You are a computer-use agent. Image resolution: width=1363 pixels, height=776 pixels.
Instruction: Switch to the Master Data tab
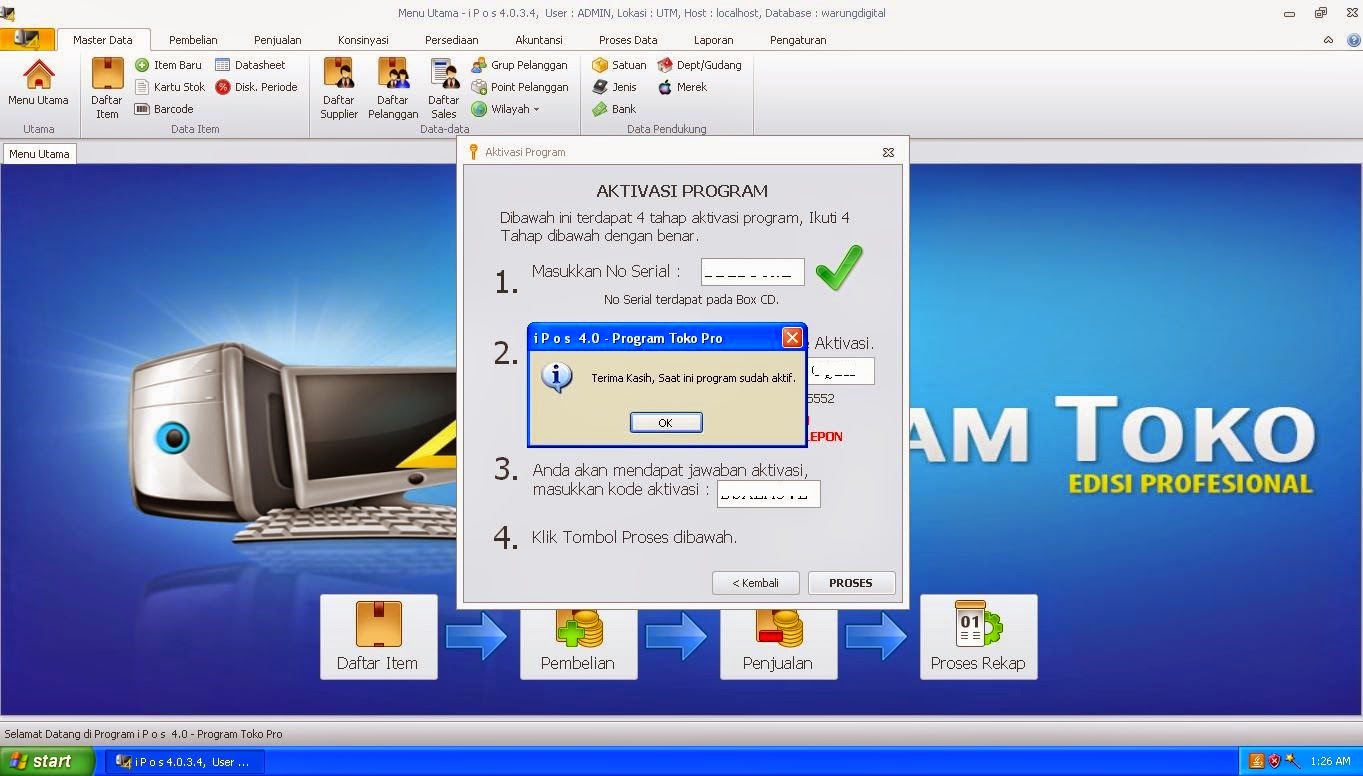pyautogui.click(x=103, y=40)
